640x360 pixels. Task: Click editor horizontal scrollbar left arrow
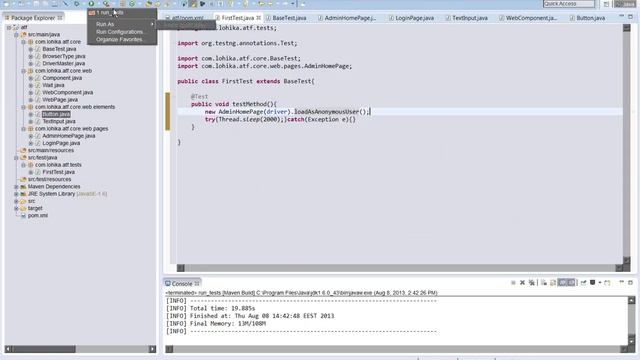coord(180,268)
